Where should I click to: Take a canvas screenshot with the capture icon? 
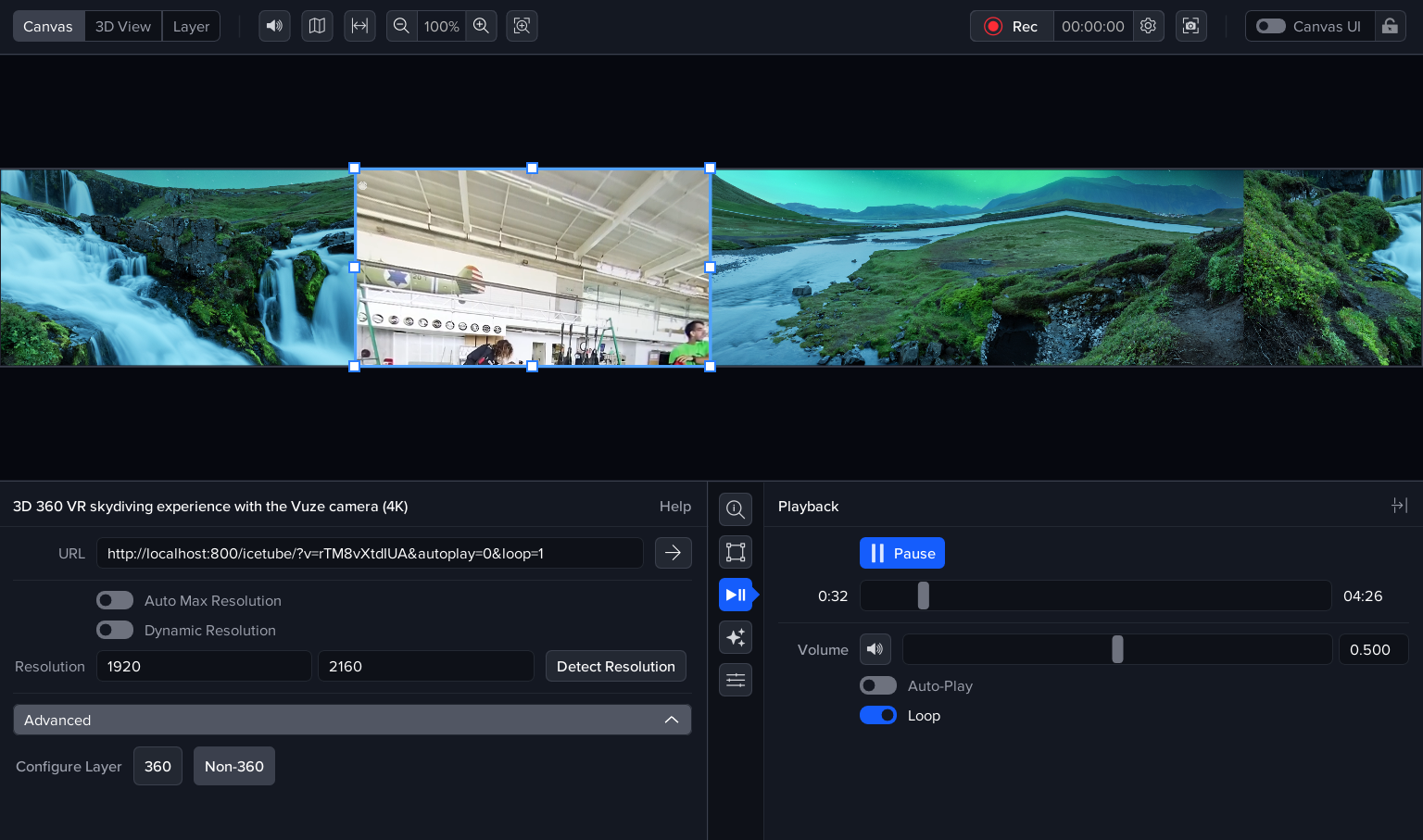(x=1190, y=26)
